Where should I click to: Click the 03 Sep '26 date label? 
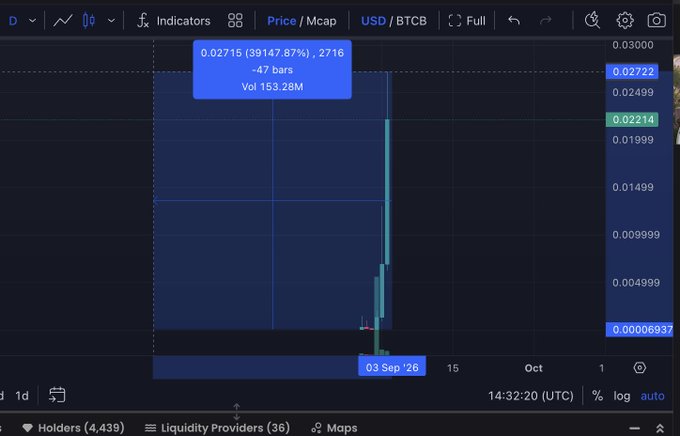pyautogui.click(x=392, y=368)
